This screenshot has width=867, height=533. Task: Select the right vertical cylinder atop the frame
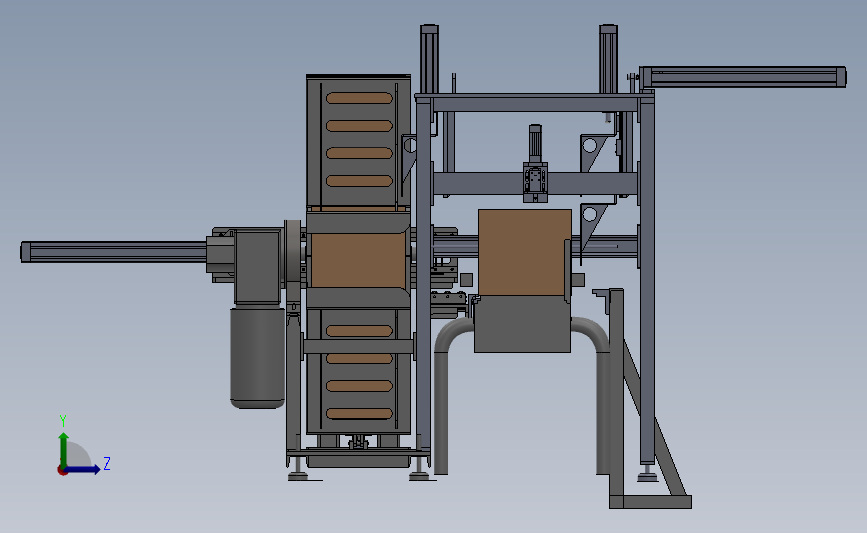[x=608, y=59]
